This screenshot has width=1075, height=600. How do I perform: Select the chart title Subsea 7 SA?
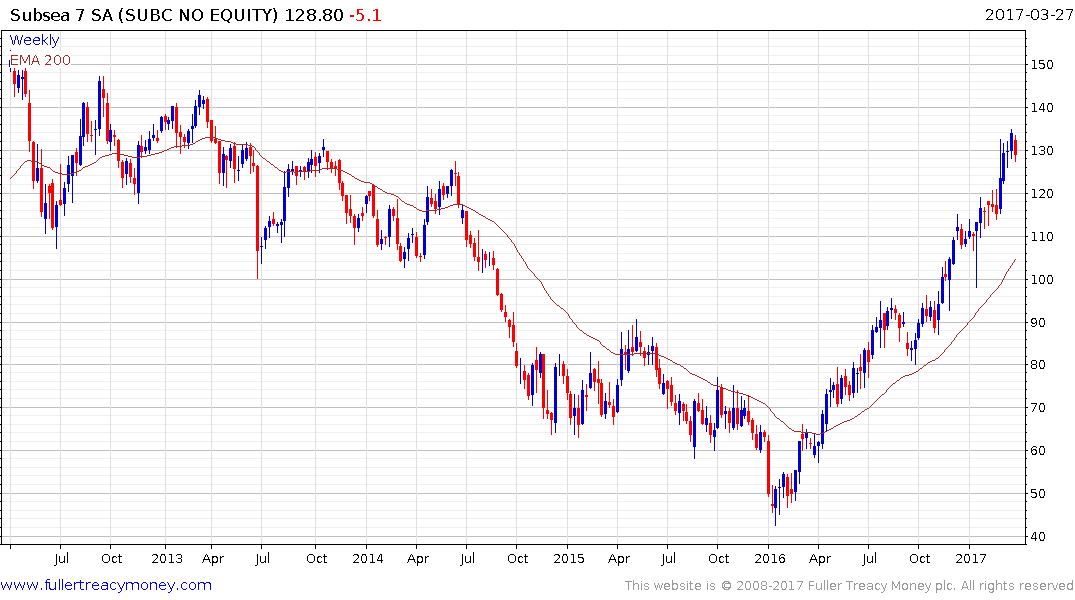pyautogui.click(x=62, y=14)
